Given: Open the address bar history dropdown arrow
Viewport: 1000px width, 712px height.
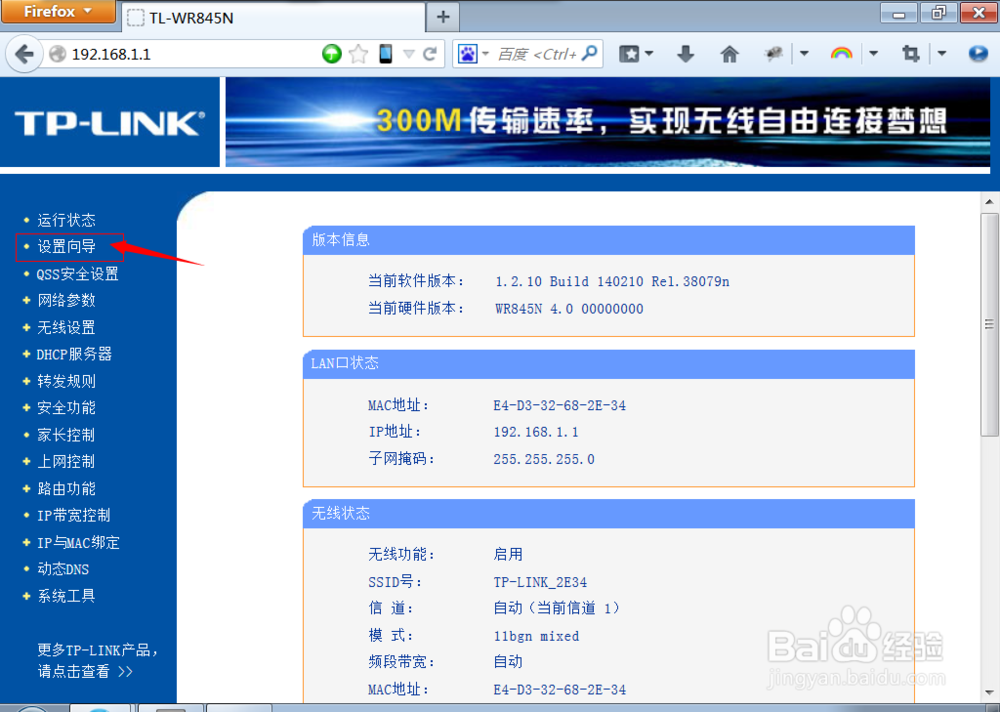Looking at the screenshot, I should 409,54.
